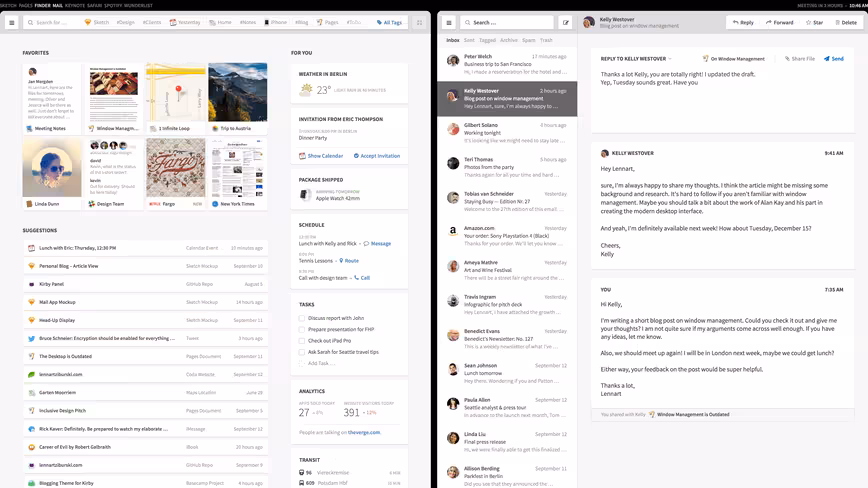Image resolution: width=868 pixels, height=488 pixels.
Task: Open the Sean Johnson email
Action: (x=507, y=373)
